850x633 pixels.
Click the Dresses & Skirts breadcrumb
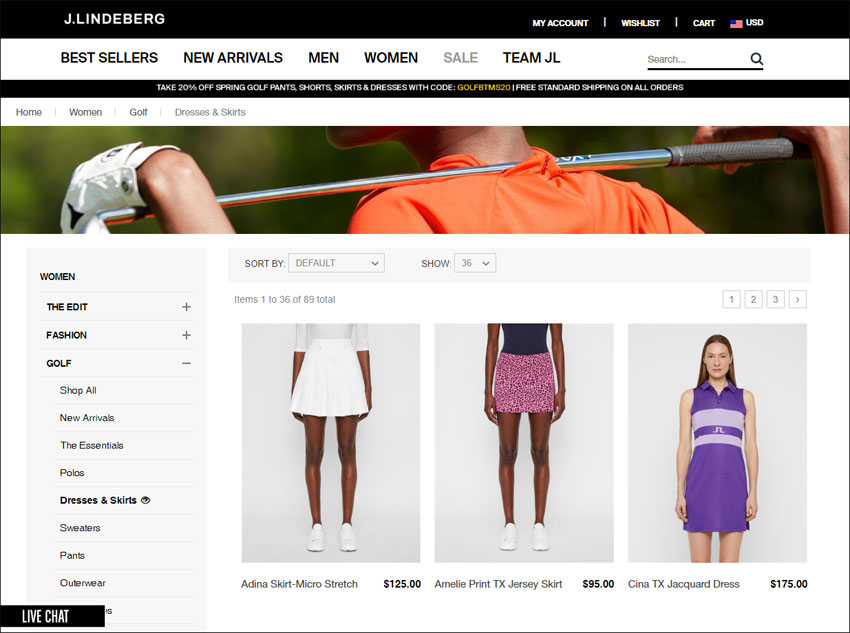(210, 112)
